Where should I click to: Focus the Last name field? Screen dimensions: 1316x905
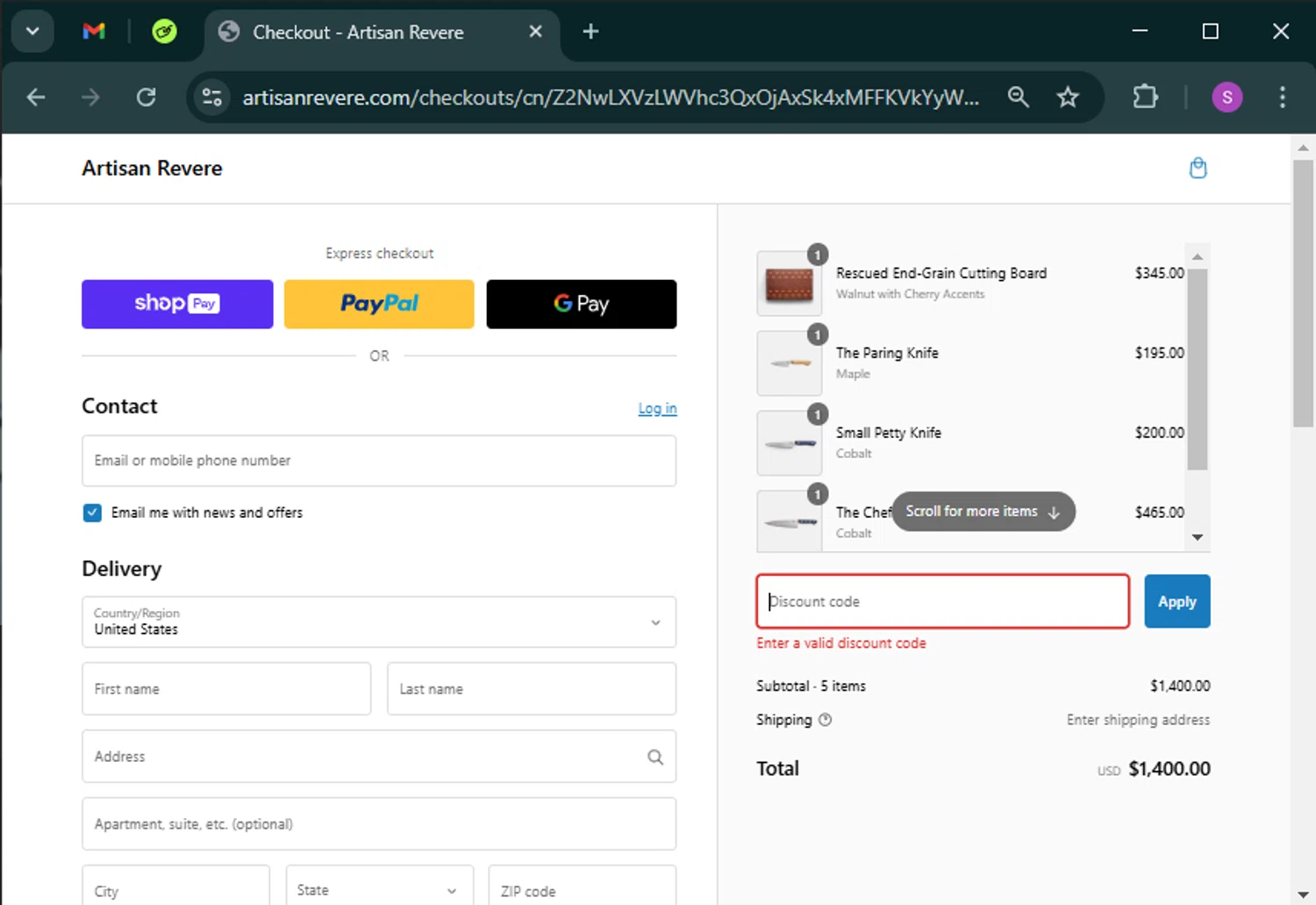(532, 689)
